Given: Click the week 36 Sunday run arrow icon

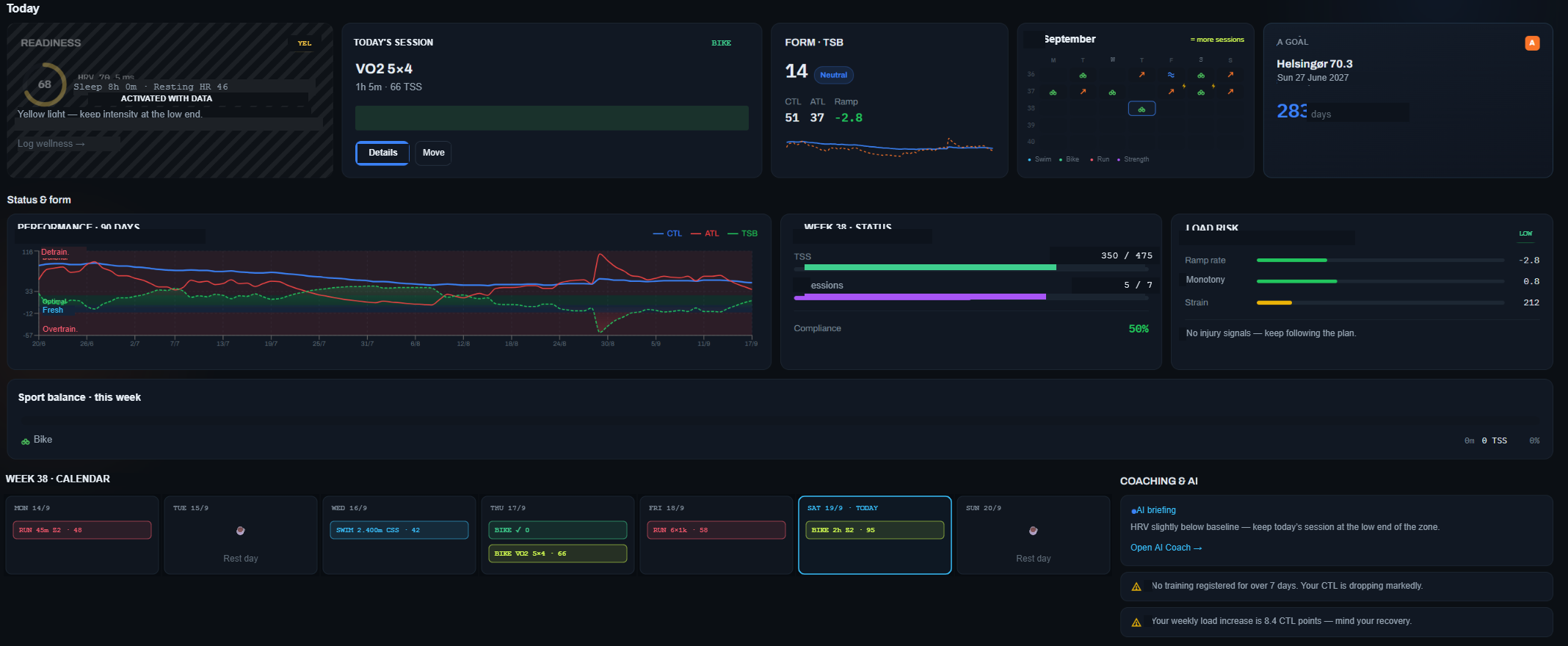Looking at the screenshot, I should [1230, 75].
